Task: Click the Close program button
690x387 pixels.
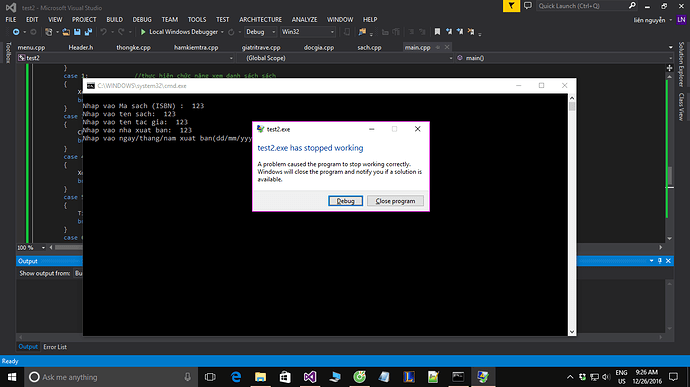Action: tap(395, 201)
